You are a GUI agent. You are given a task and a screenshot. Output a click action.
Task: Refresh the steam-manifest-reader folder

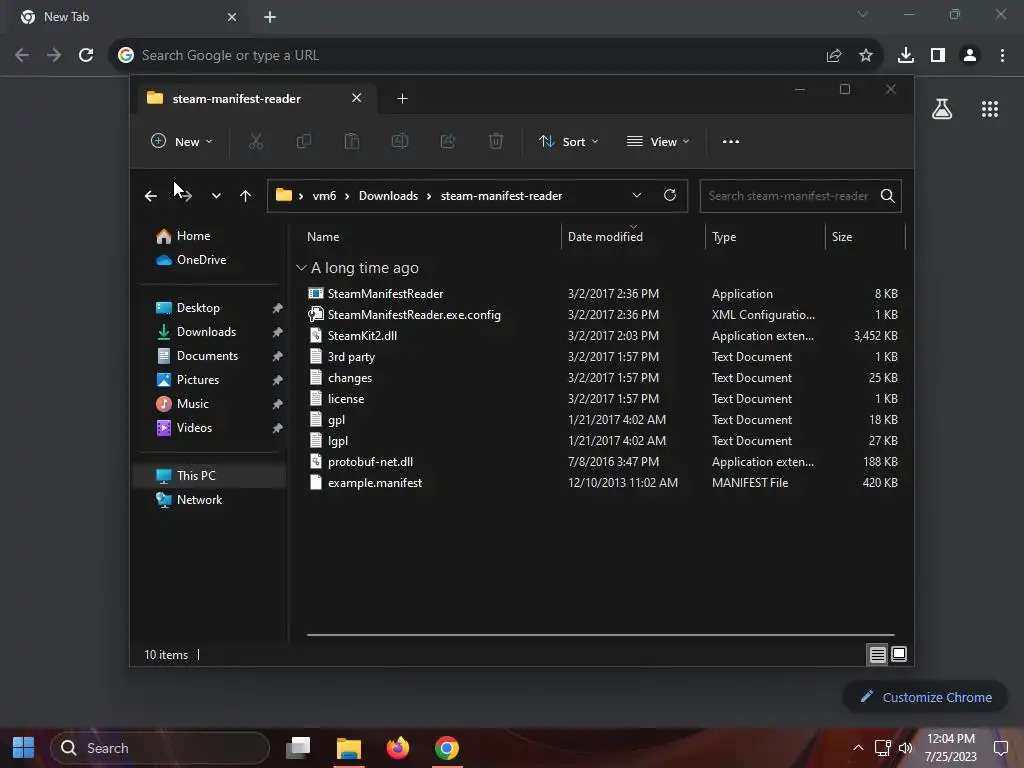pos(669,195)
